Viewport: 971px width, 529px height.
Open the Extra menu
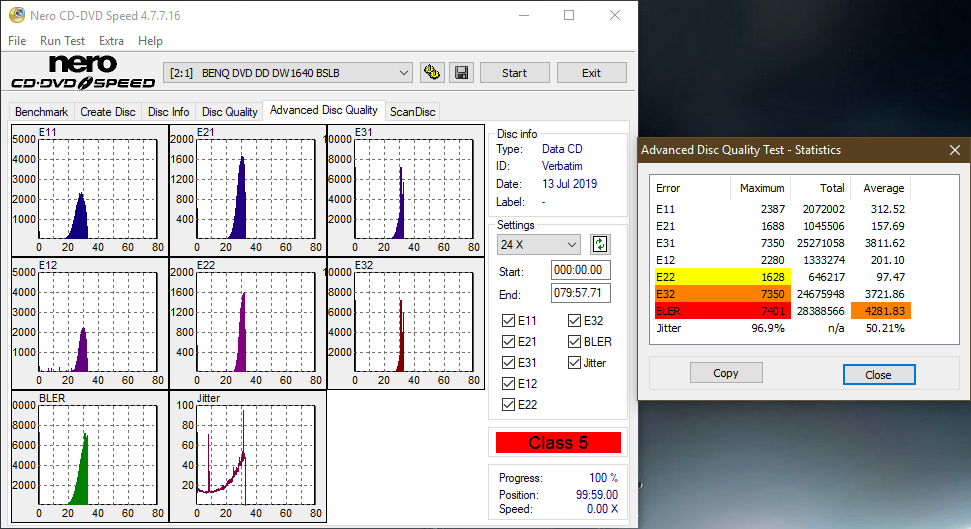pyautogui.click(x=111, y=41)
